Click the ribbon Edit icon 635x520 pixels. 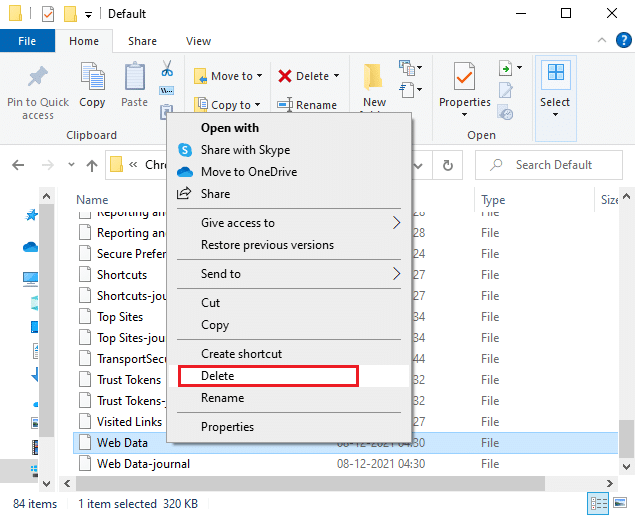[506, 90]
